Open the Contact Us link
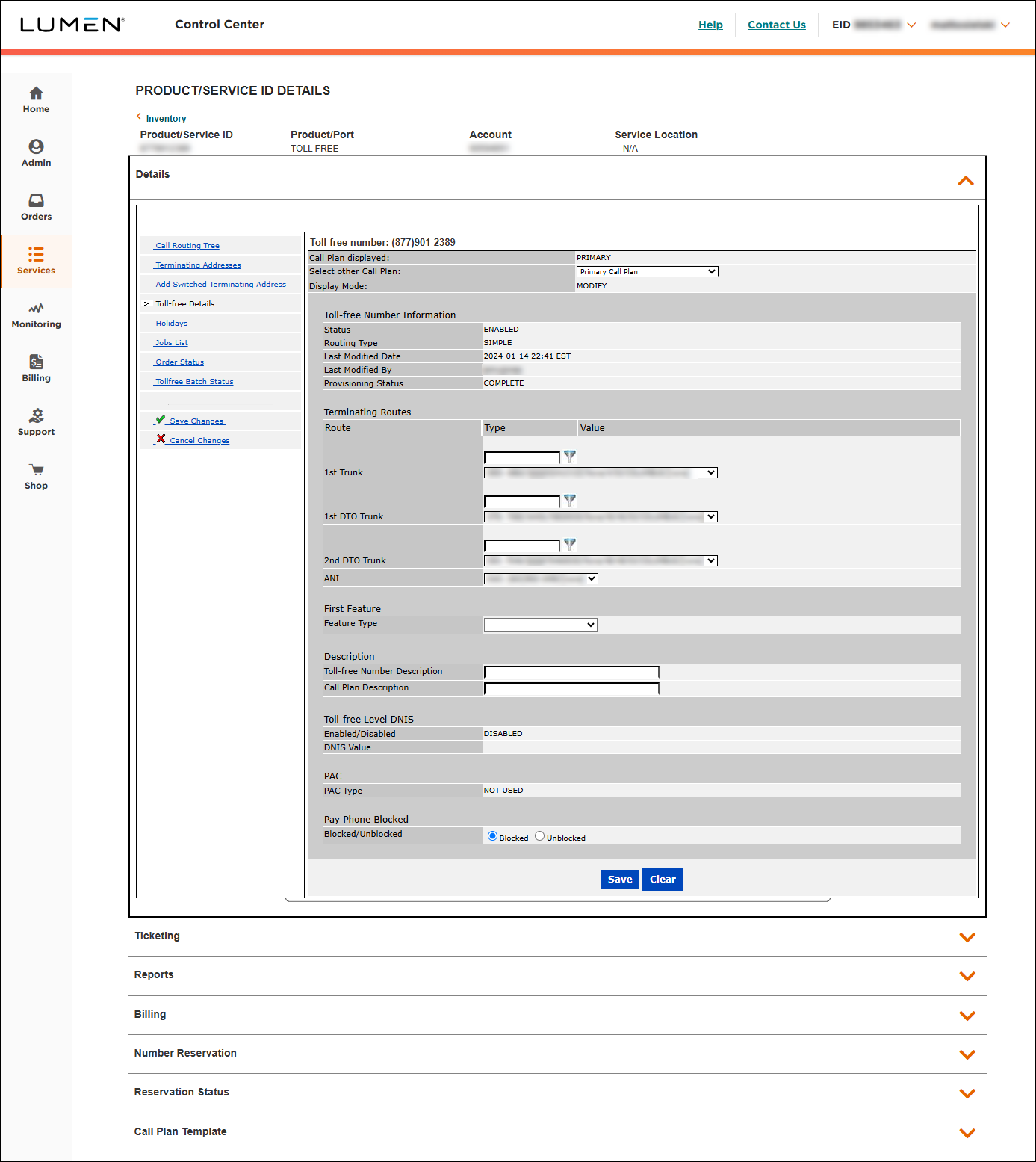This screenshot has width=1036, height=1162. (x=776, y=25)
